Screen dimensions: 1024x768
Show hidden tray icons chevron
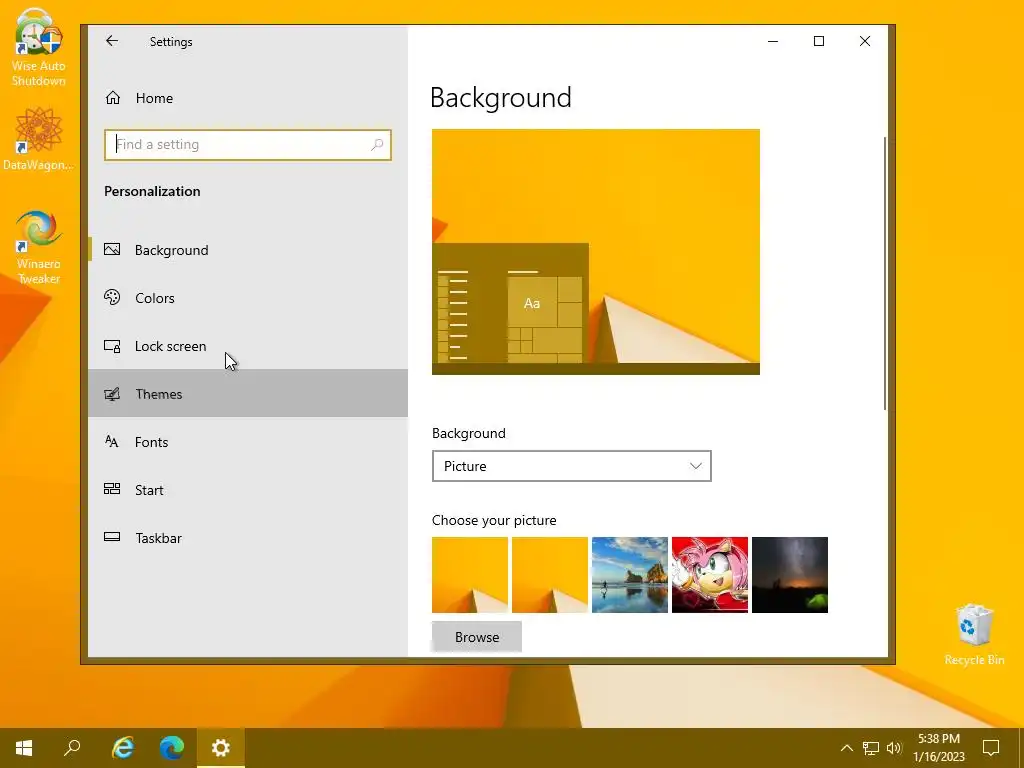coord(846,748)
